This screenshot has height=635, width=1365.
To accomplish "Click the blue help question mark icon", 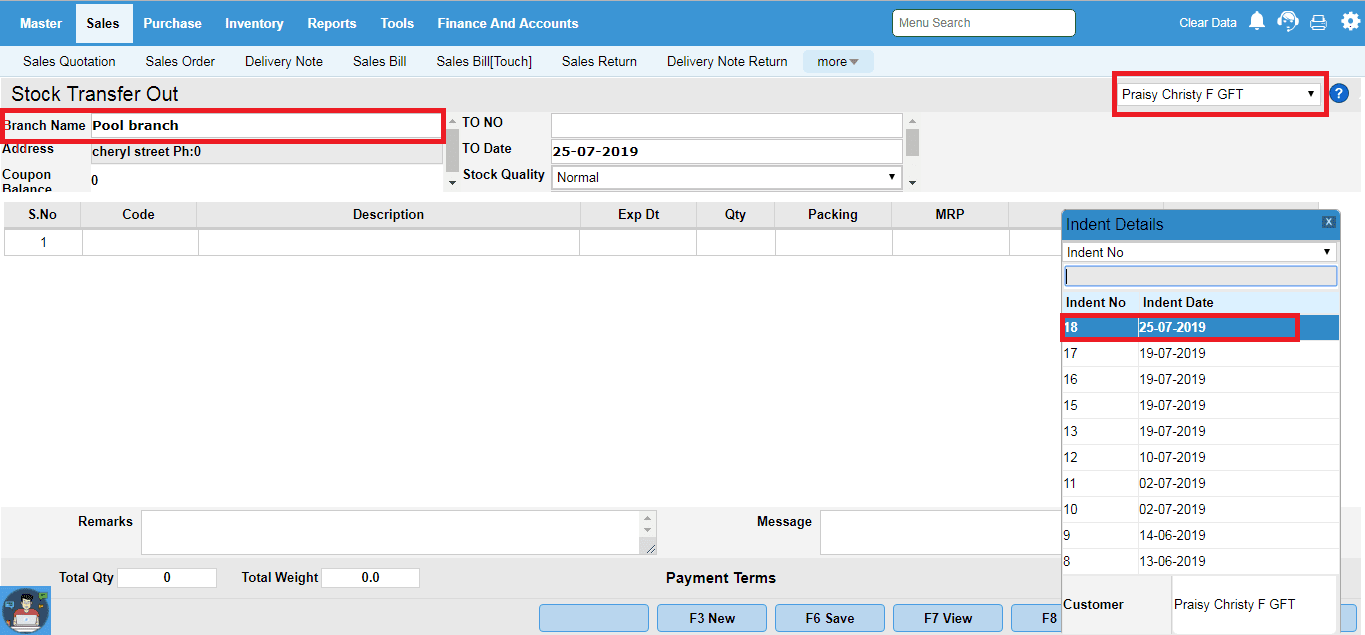I will pyautogui.click(x=1340, y=94).
